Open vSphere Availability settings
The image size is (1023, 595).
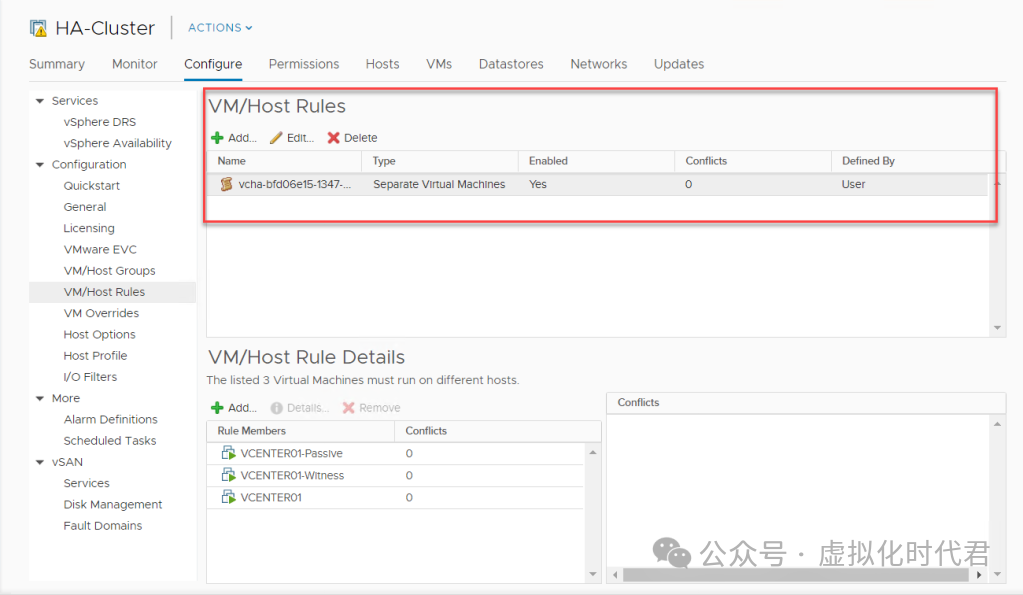point(117,143)
